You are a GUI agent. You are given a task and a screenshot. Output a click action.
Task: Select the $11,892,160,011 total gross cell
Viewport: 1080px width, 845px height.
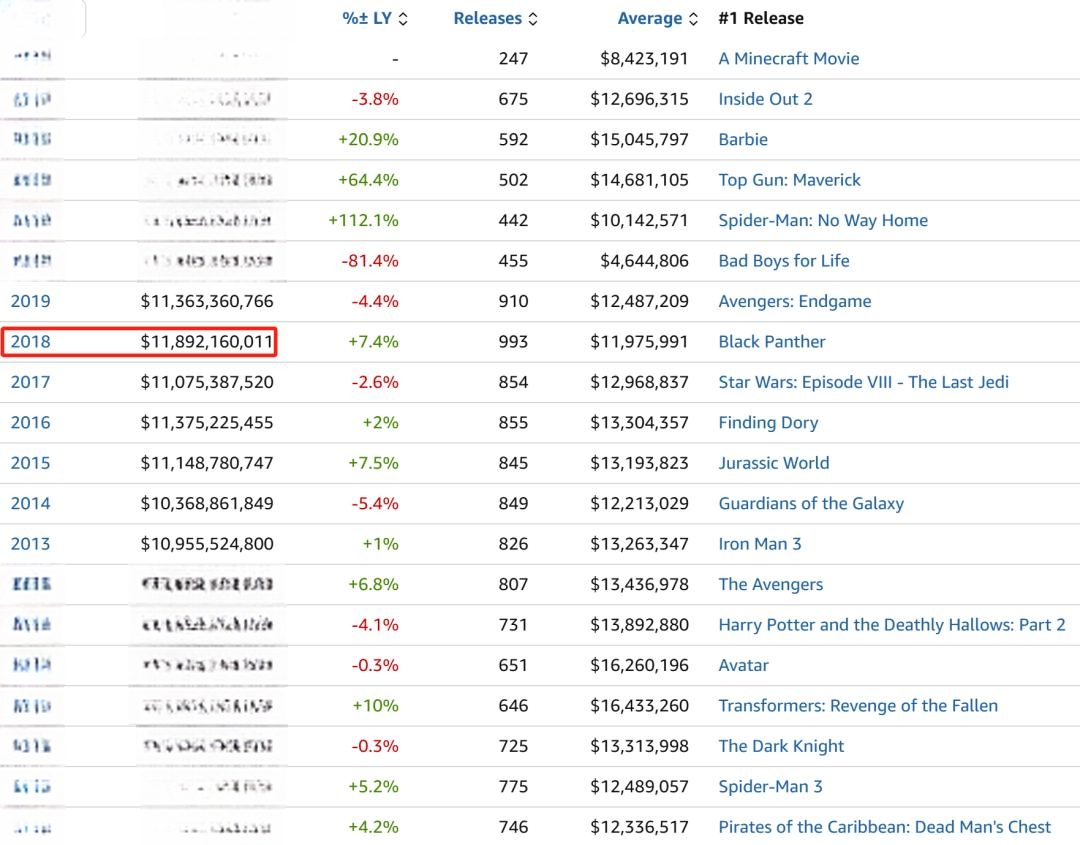pos(207,342)
